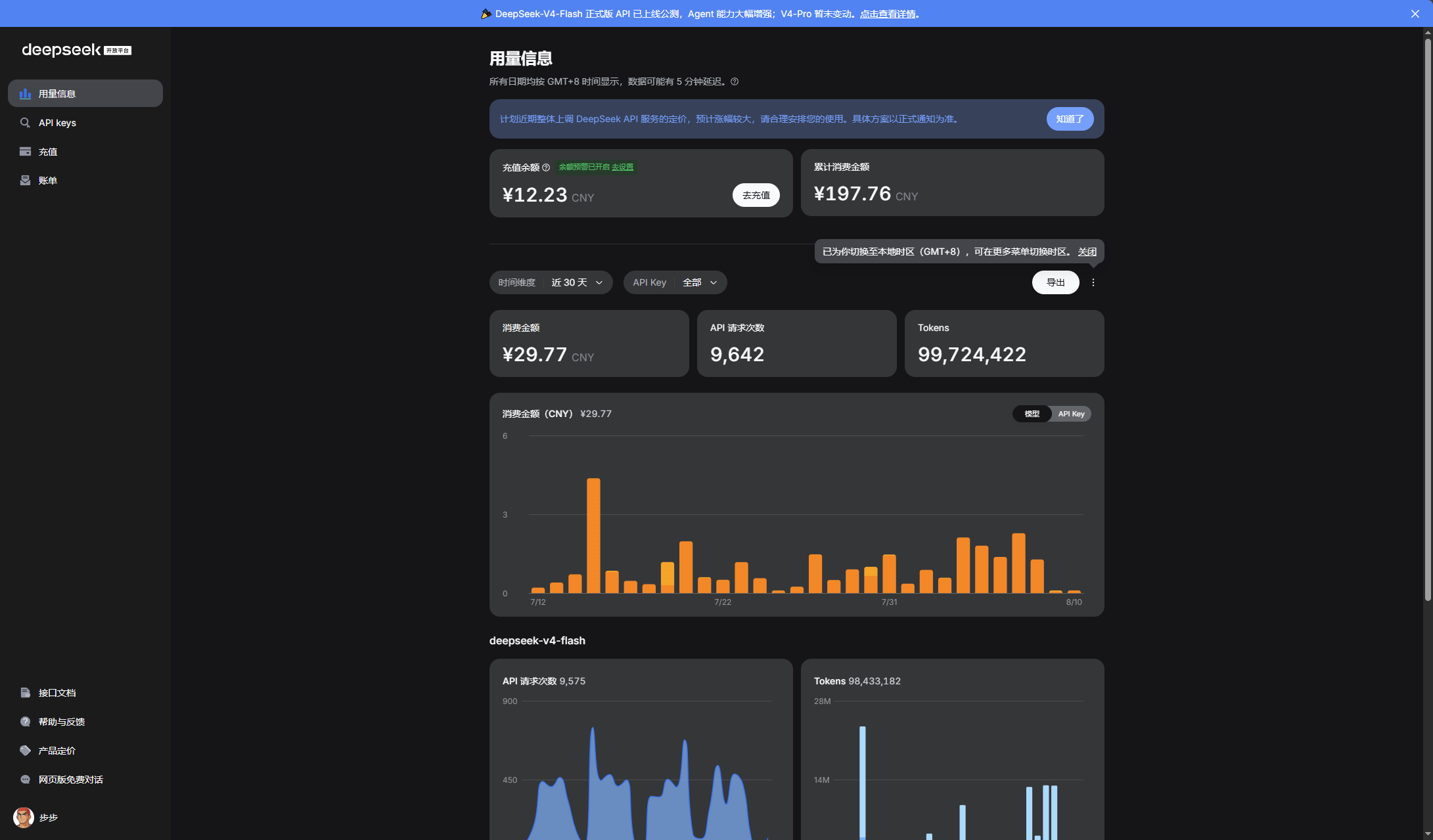Click the deepseek logo in the sidebar
The image size is (1433, 840).
76,50
